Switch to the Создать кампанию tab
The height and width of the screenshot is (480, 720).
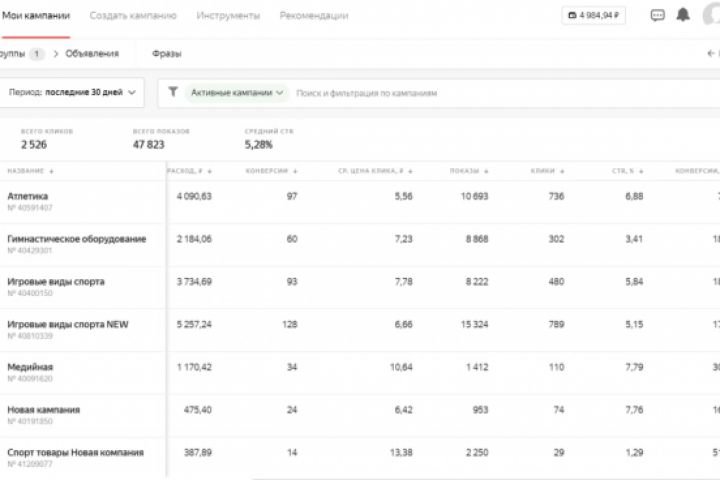133,16
